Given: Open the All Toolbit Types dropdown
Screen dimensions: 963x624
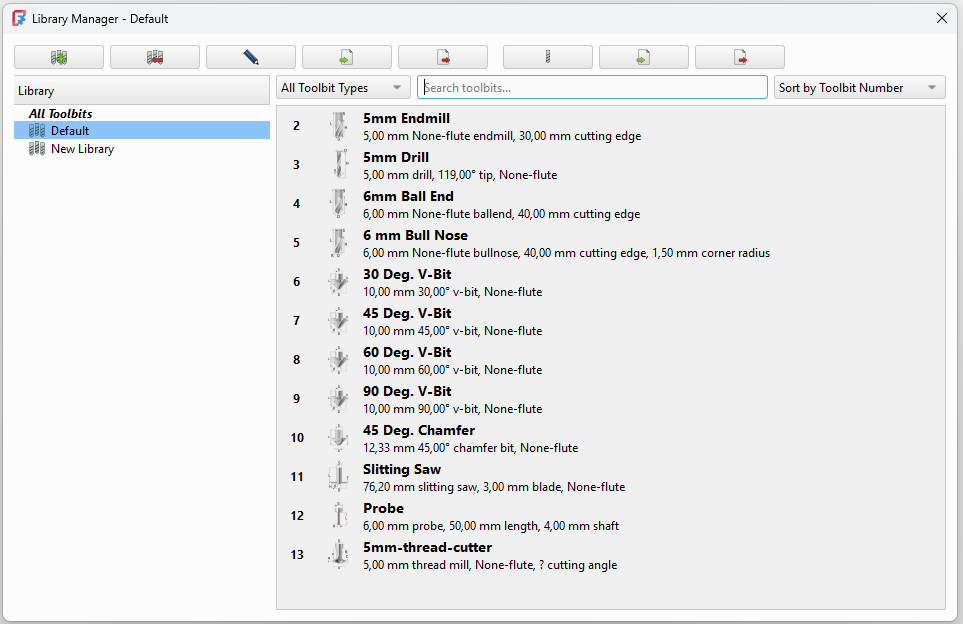Looking at the screenshot, I should [x=343, y=88].
